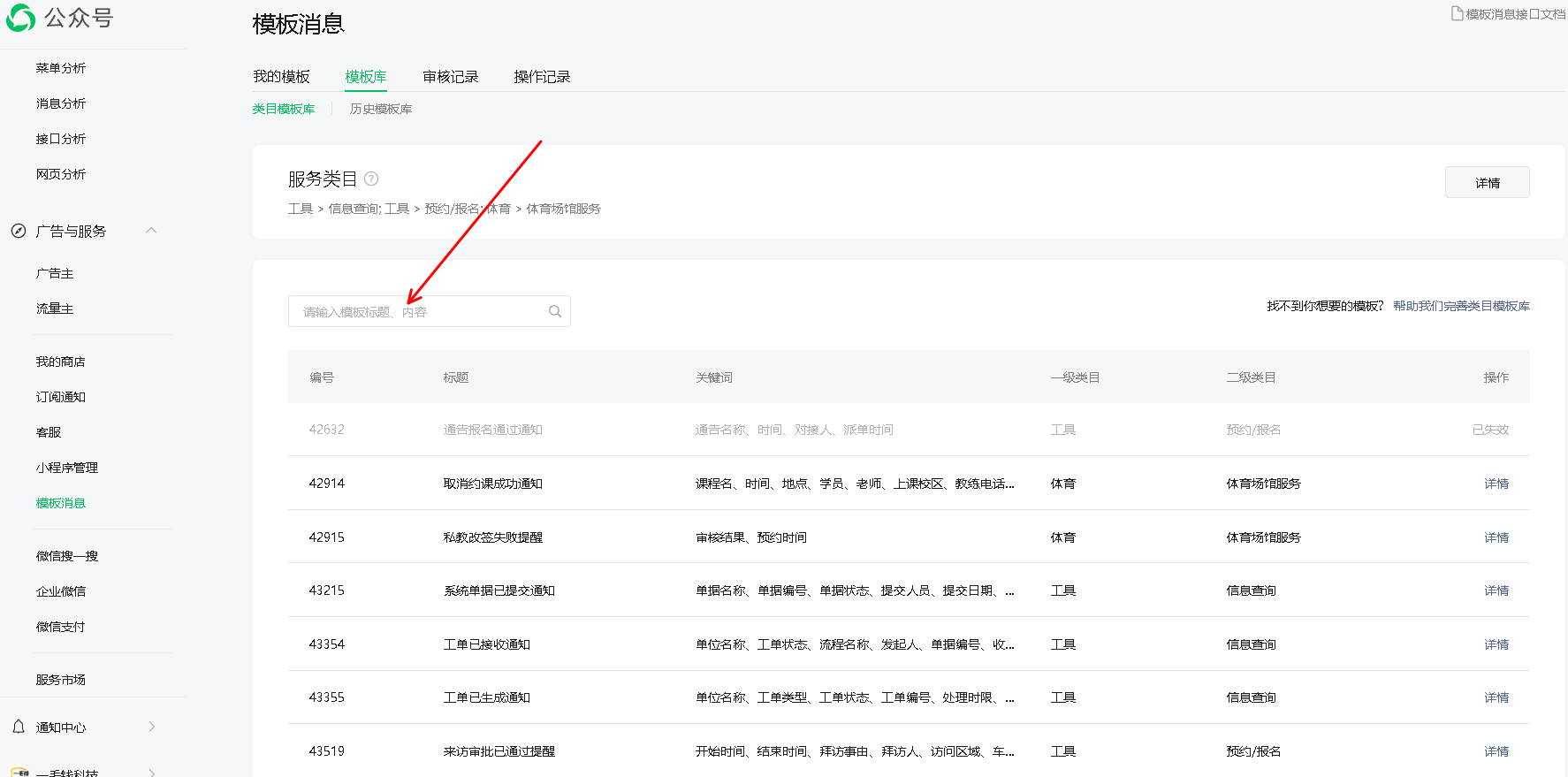Open 小程序管理 in sidebar
This screenshot has width=1568, height=777.
point(67,468)
